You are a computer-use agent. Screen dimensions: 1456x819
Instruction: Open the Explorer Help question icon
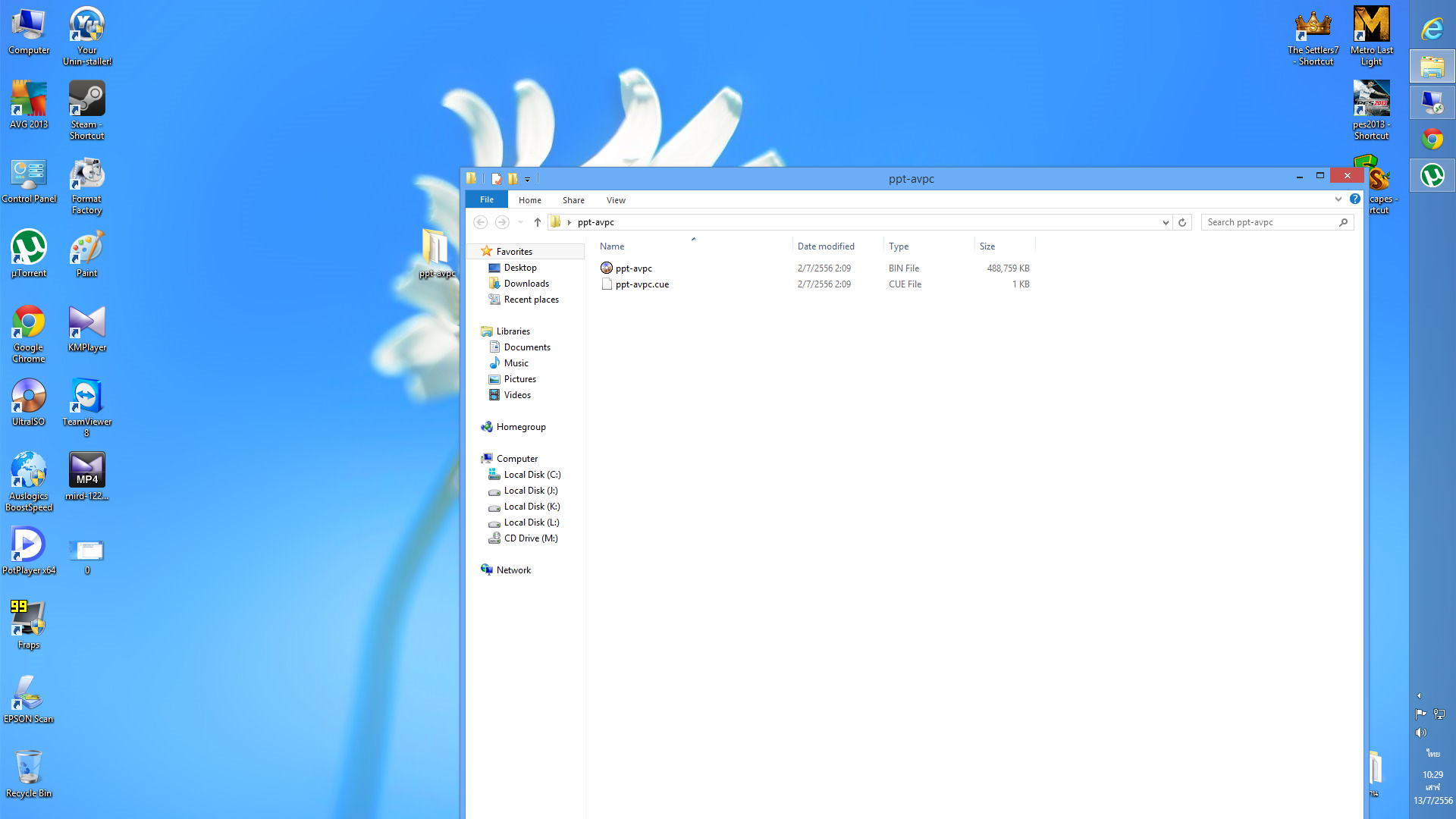(1354, 199)
